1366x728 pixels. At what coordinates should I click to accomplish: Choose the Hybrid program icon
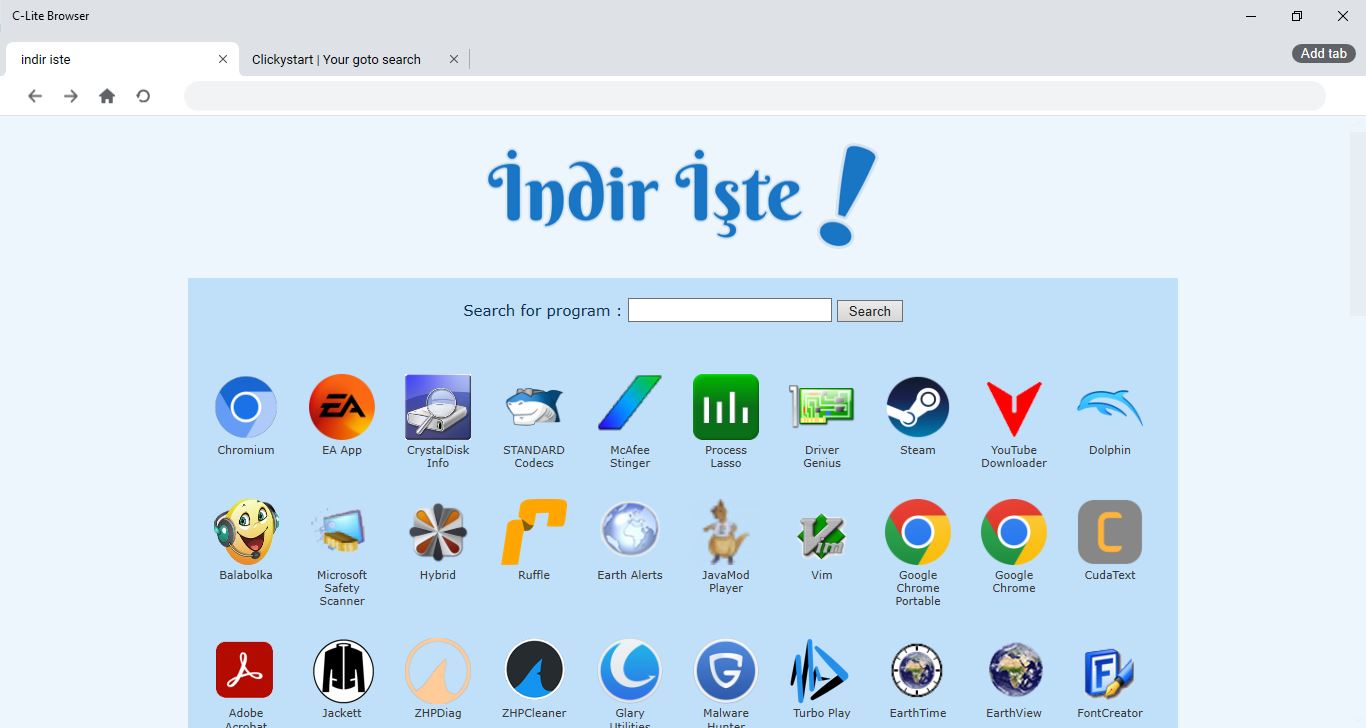click(x=438, y=532)
